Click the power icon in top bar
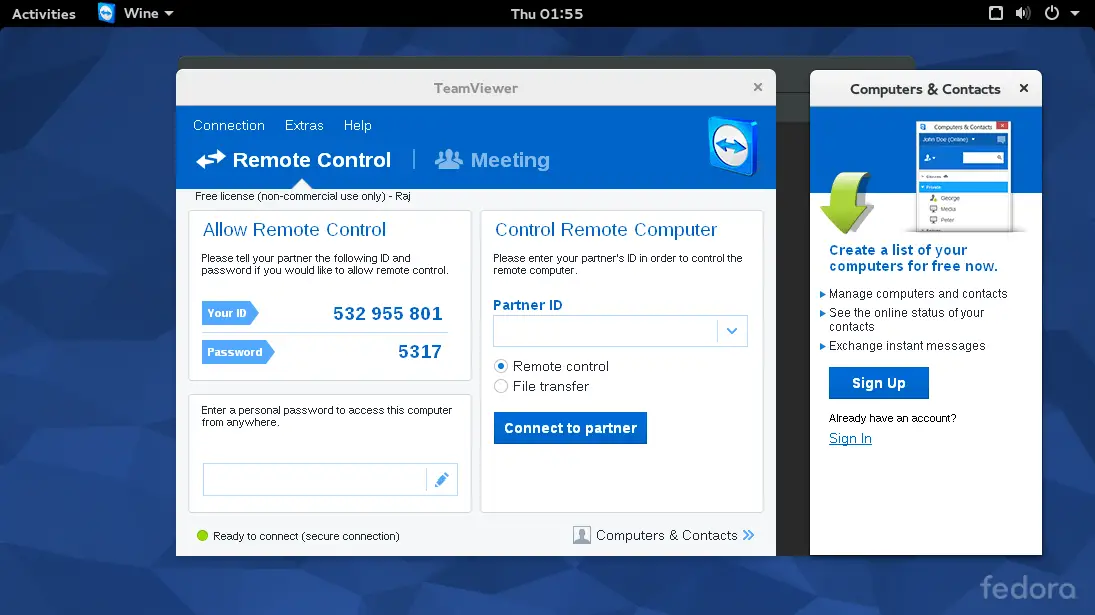This screenshot has height=615, width=1095. [1052, 13]
